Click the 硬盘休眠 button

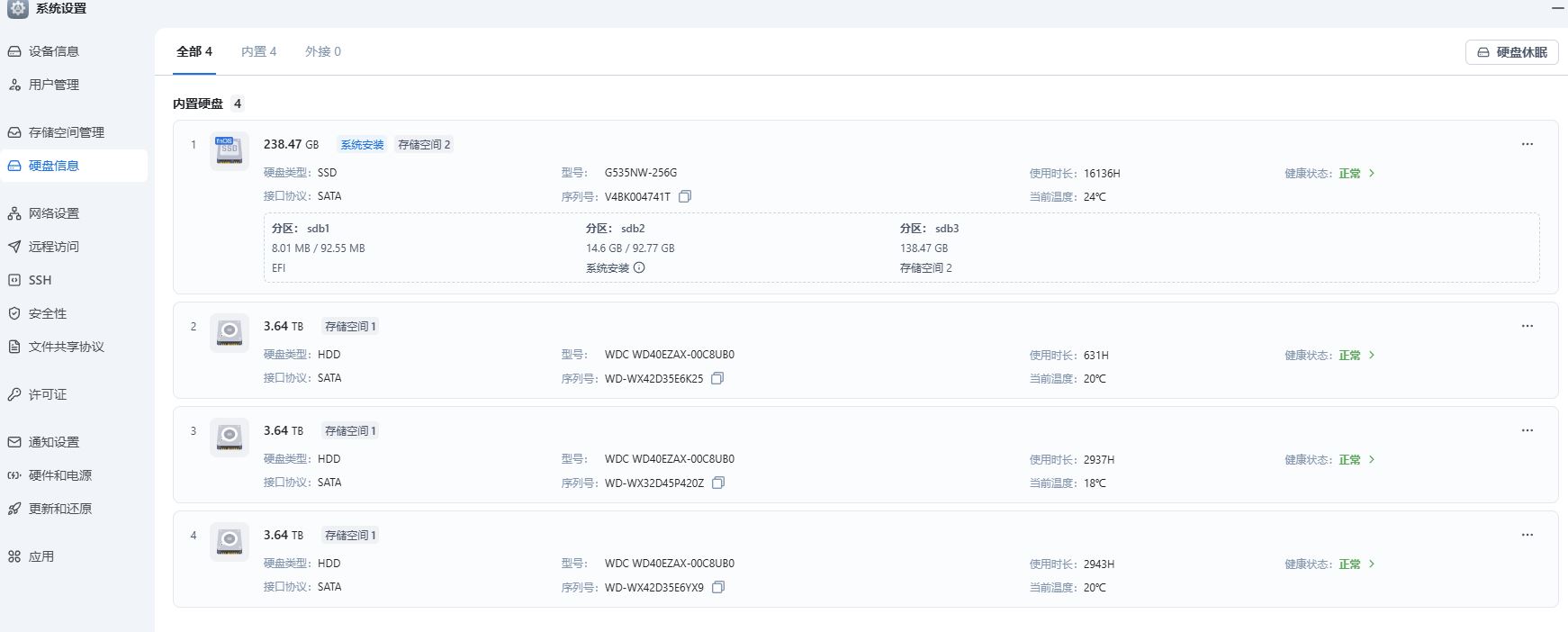1512,52
